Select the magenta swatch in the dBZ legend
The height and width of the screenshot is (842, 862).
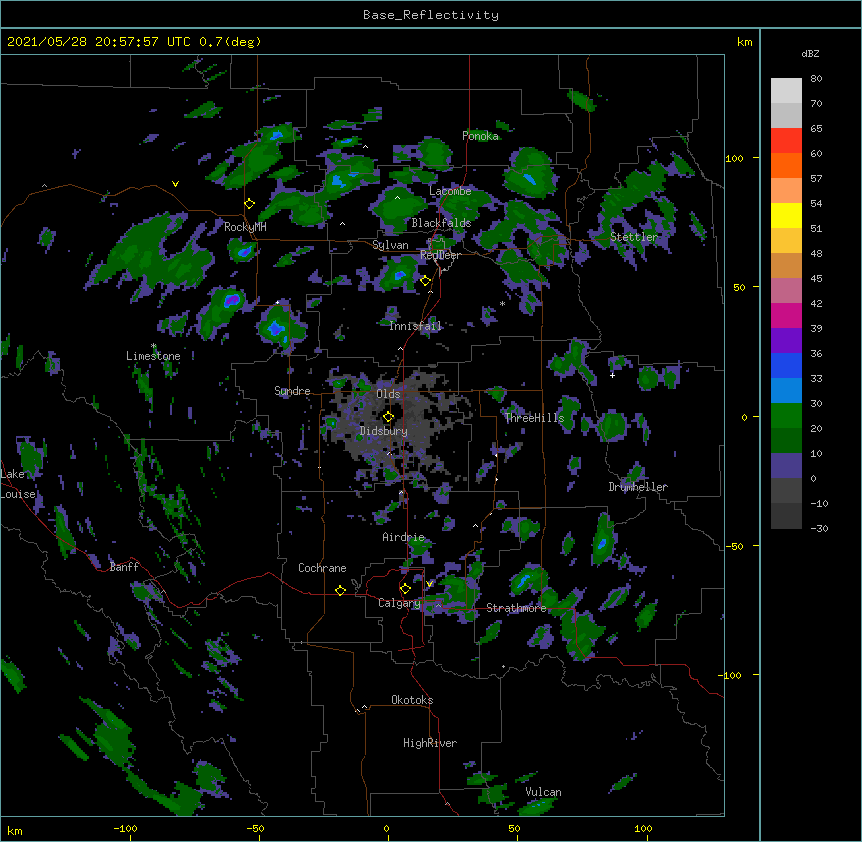[786, 315]
